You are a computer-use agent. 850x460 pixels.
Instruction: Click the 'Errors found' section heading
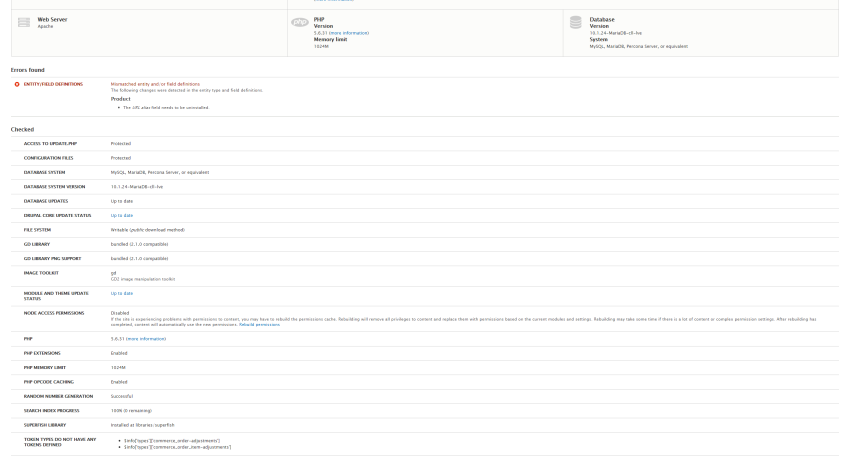click(28, 70)
